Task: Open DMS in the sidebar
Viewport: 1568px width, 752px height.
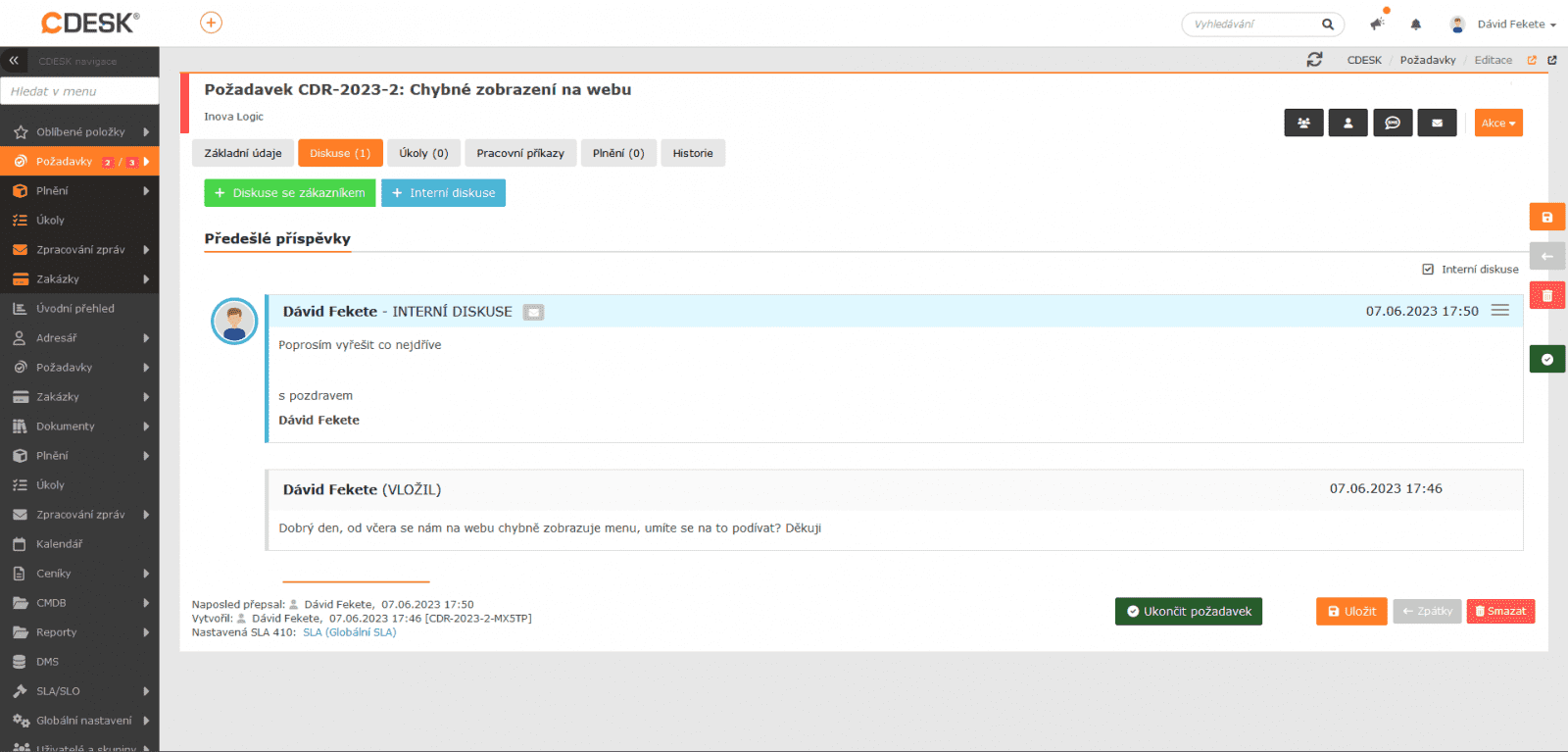Action: [79, 662]
